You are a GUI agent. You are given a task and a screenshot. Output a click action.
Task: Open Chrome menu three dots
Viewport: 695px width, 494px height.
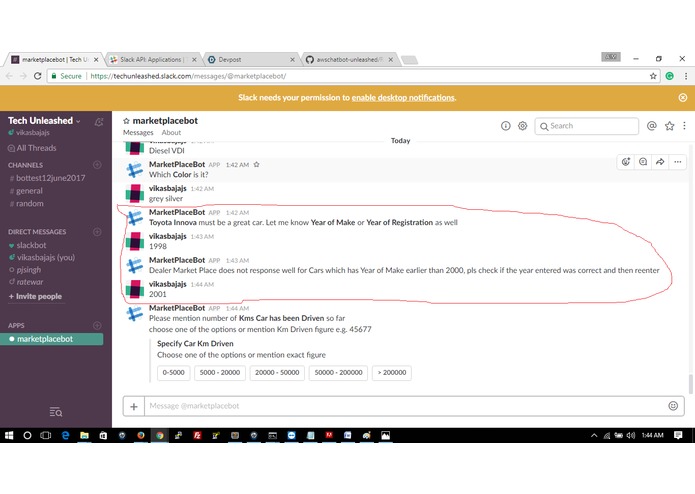[x=686, y=76]
